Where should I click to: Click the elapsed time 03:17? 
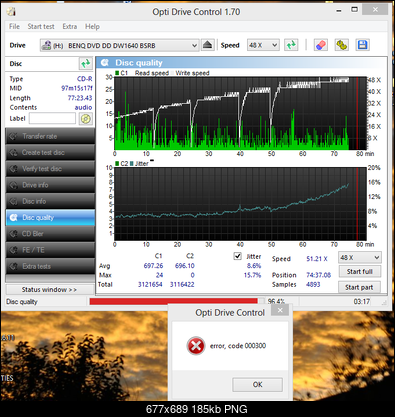click(x=362, y=301)
